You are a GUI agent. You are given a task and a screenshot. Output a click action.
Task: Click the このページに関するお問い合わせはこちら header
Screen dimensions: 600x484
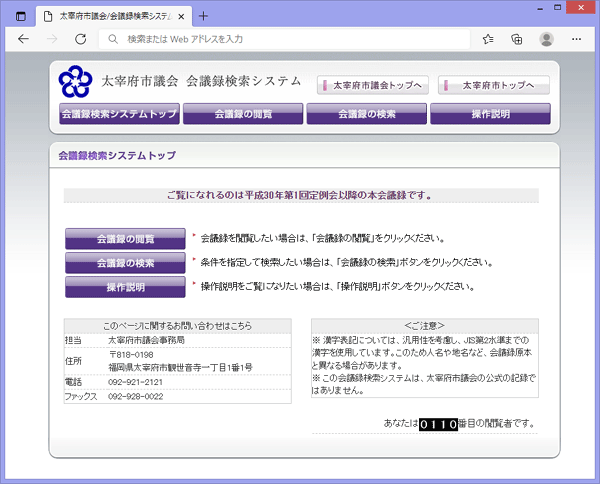(x=178, y=326)
